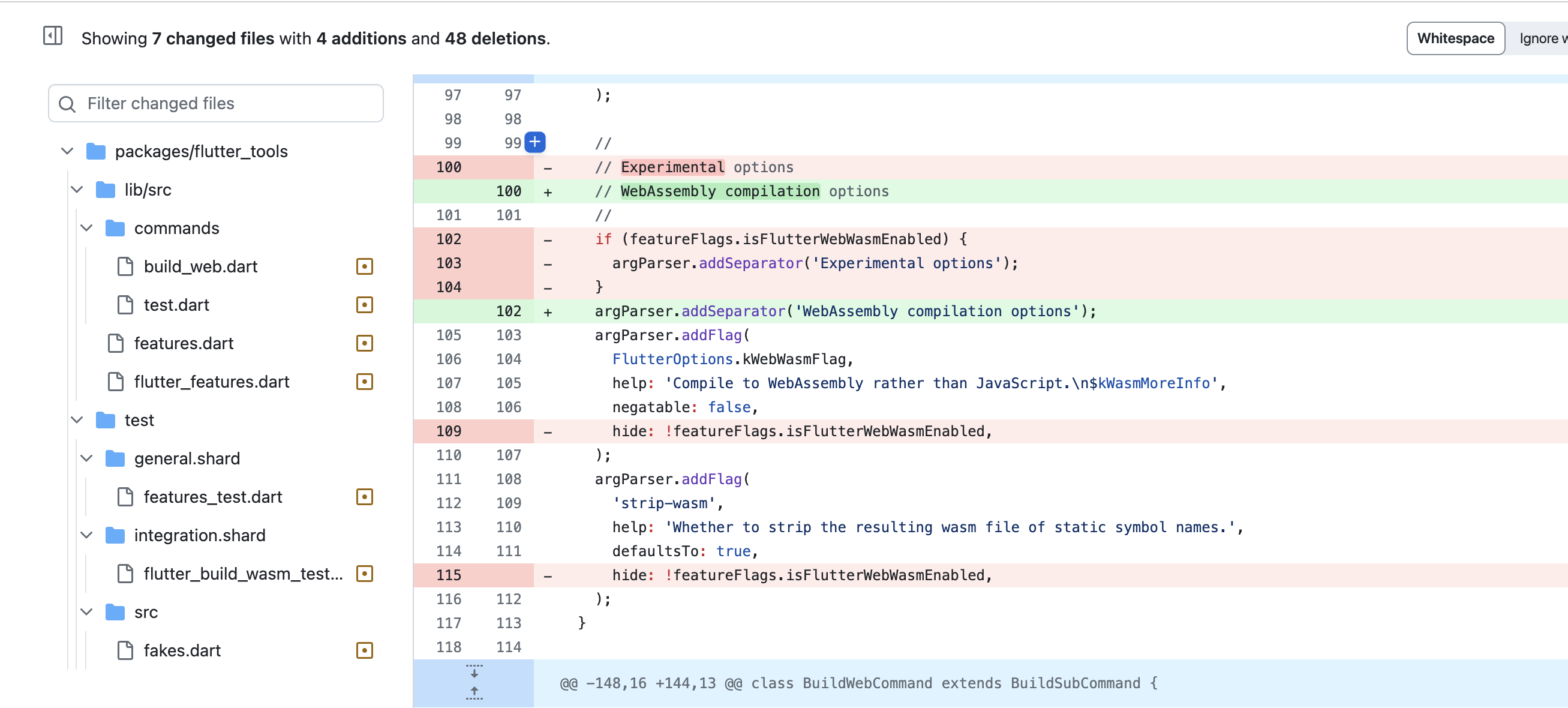This screenshot has height=708, width=1568.
Task: Open flutter_features.dart in the file tree
Action: (x=212, y=382)
